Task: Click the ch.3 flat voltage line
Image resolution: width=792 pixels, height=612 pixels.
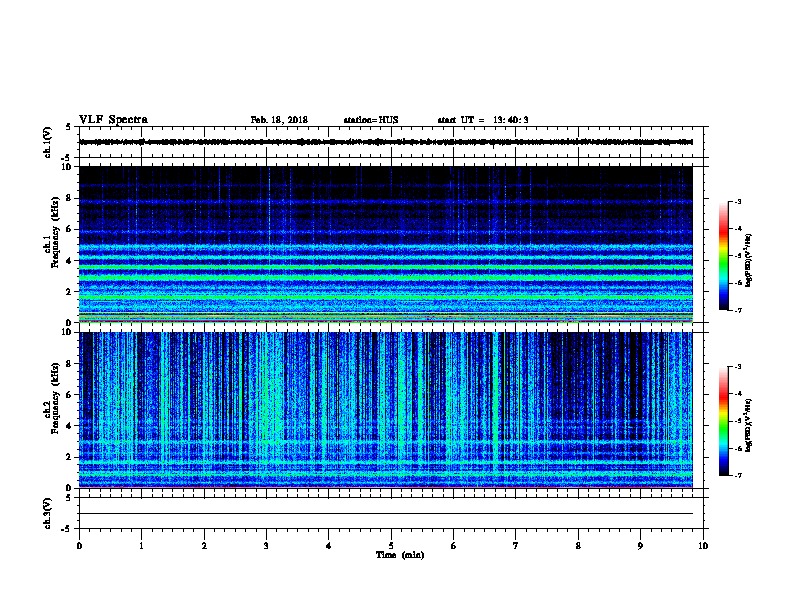Action: coord(386,514)
